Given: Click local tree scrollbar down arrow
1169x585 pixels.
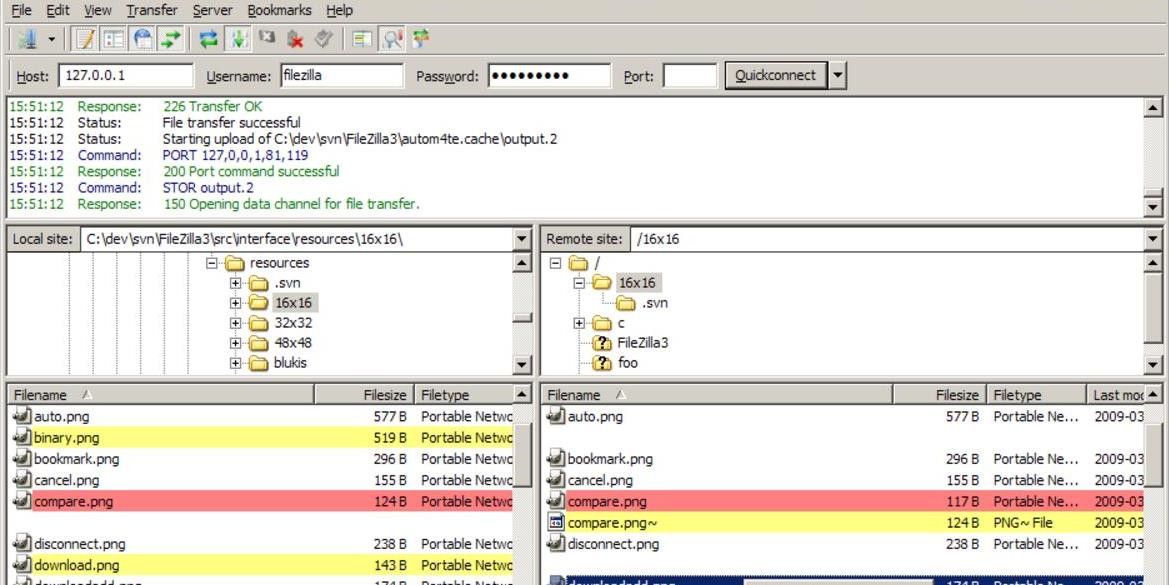Looking at the screenshot, I should coord(522,364).
